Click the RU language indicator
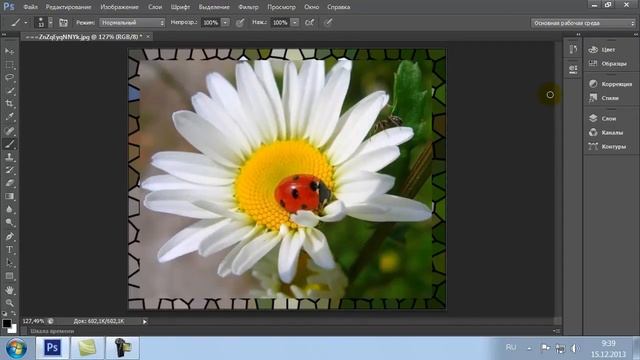Screen dimensions: 640x360 coord(511,347)
